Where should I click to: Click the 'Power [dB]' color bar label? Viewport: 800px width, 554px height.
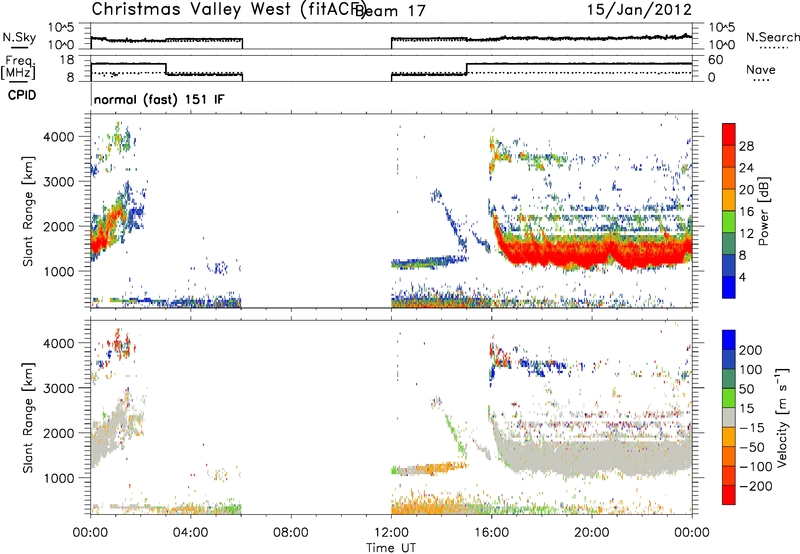click(x=763, y=211)
